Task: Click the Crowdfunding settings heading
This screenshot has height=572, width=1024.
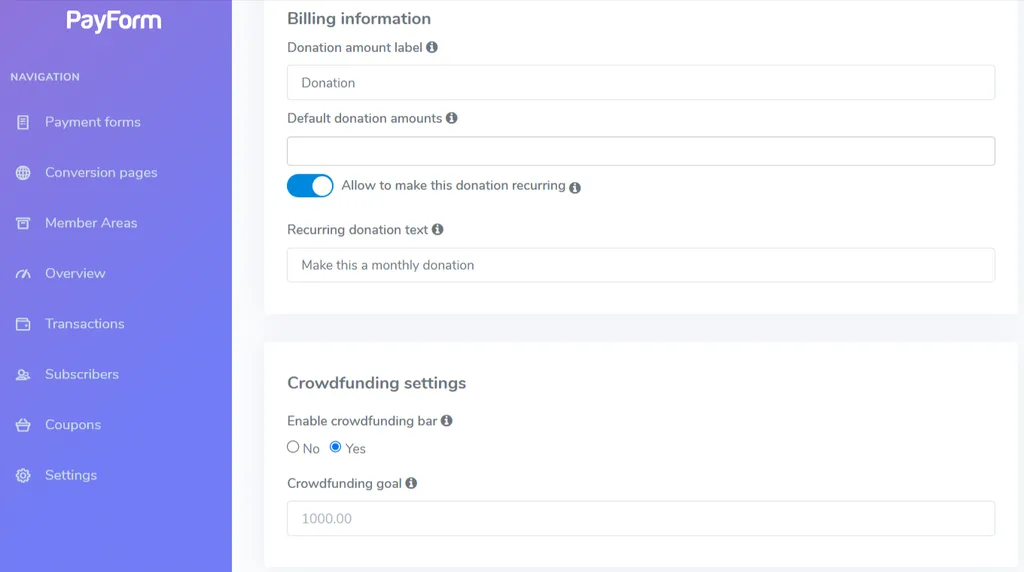Action: pos(377,383)
